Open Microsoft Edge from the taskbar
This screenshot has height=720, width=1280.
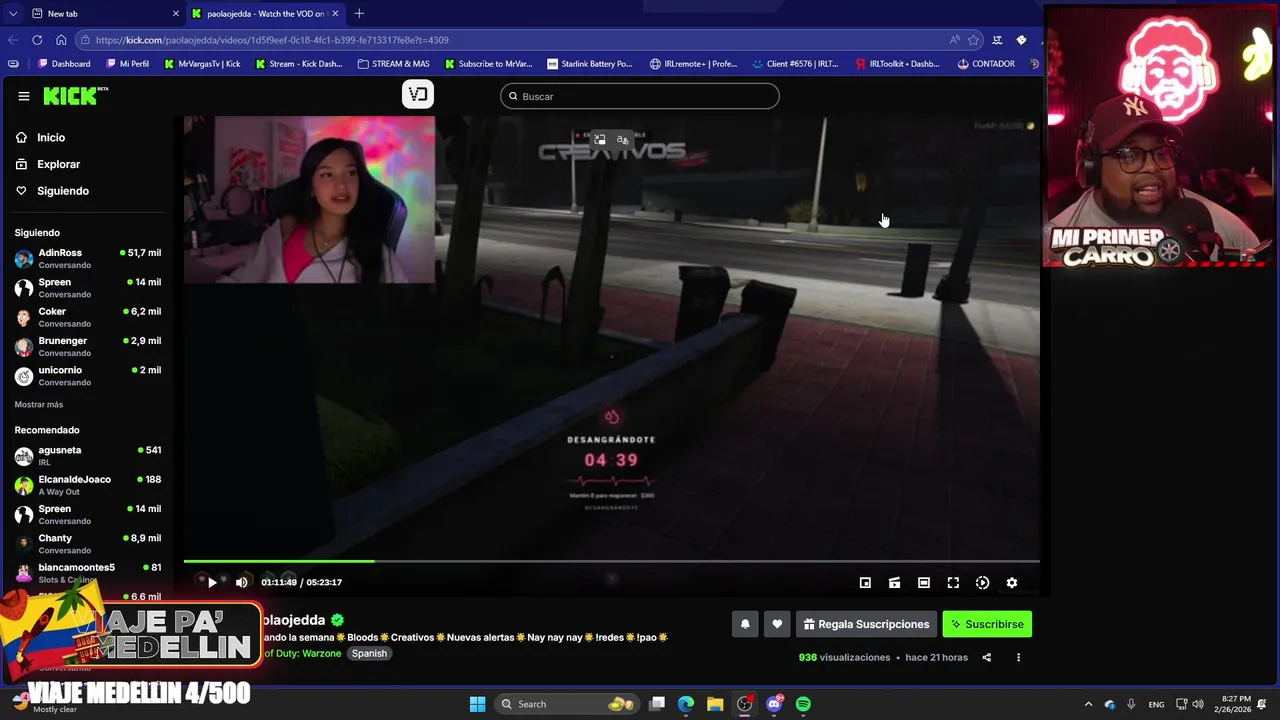(686, 704)
